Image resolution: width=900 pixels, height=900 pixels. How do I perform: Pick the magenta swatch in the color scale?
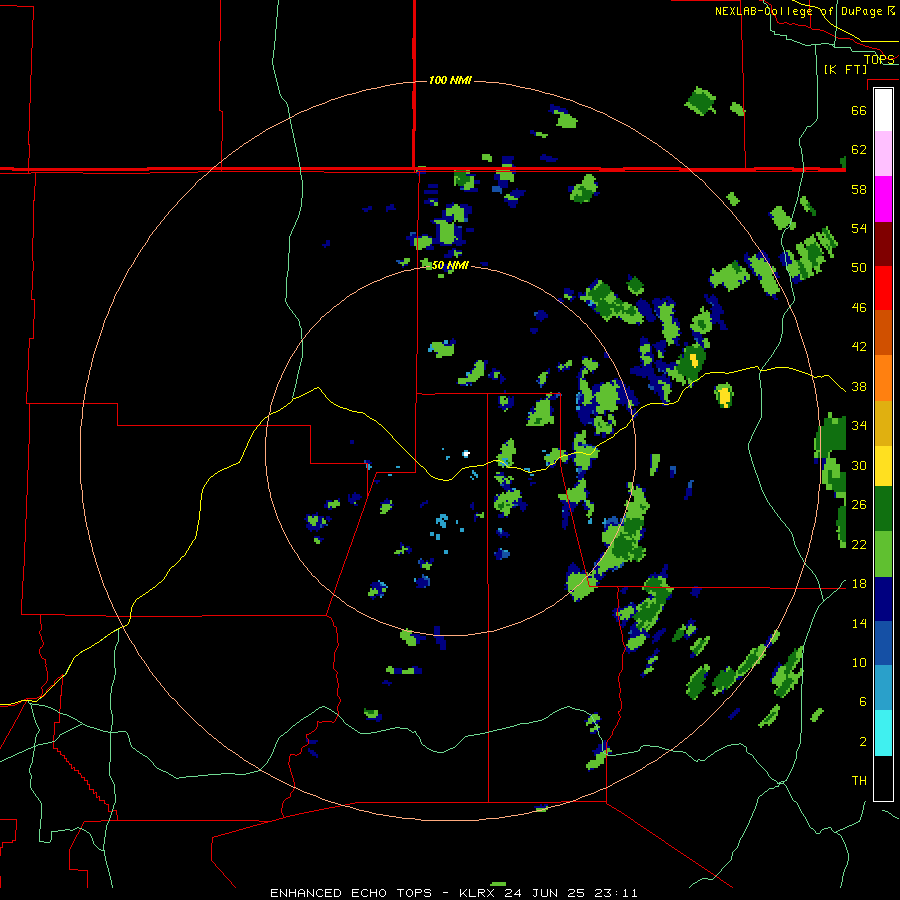(883, 199)
